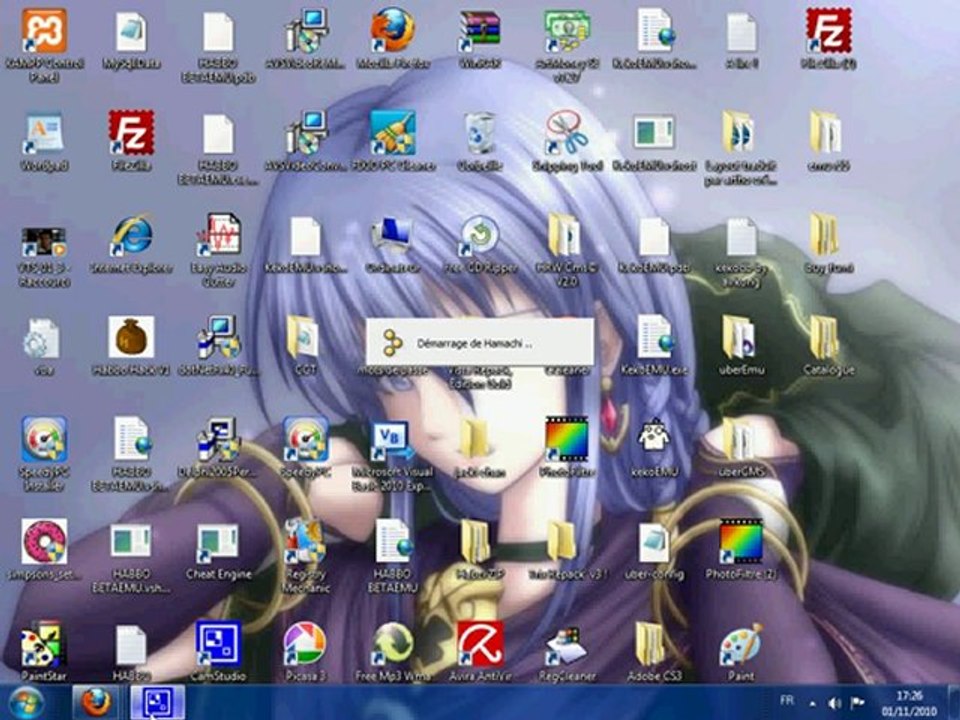Open the Picasa 3 shortcut
Screen dimensions: 960x720
pyautogui.click(x=306, y=644)
